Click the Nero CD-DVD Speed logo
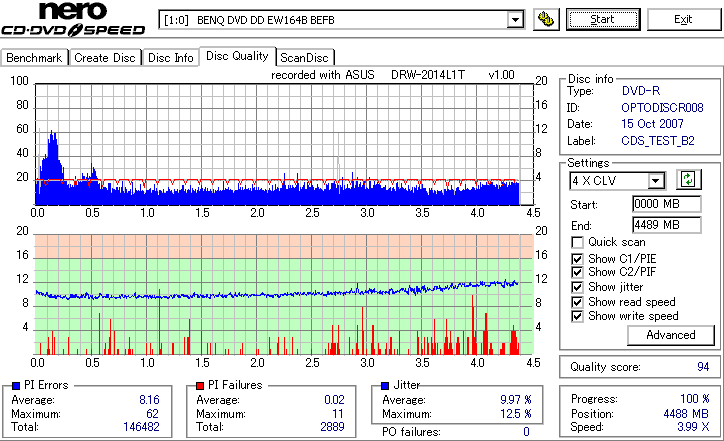 point(73,19)
